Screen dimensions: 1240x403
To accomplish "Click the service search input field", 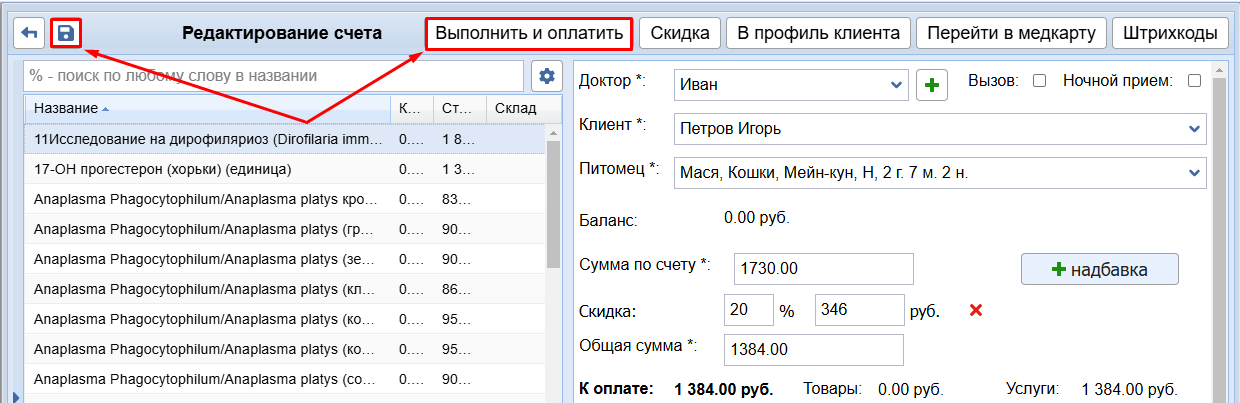I will 273,76.
